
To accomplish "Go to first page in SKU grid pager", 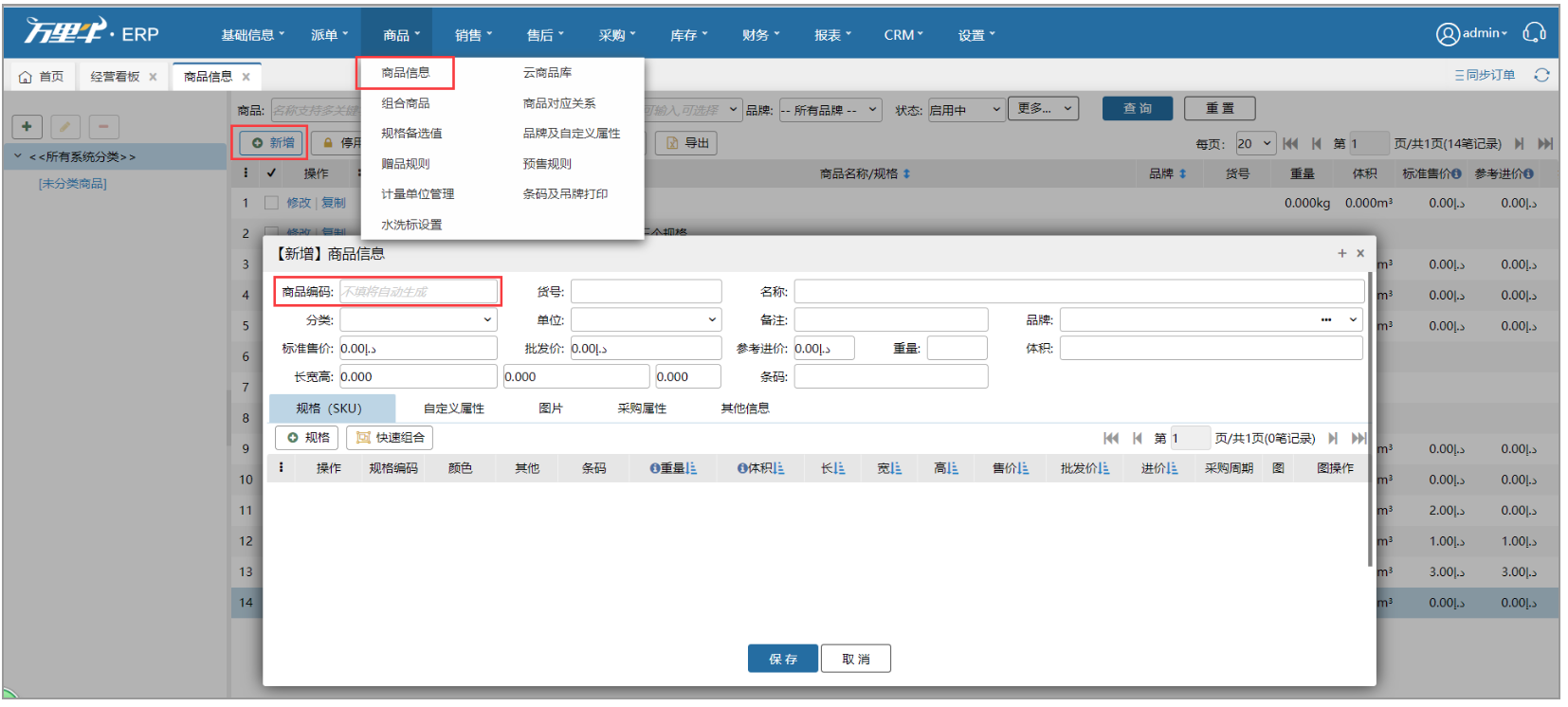I will [x=1111, y=438].
